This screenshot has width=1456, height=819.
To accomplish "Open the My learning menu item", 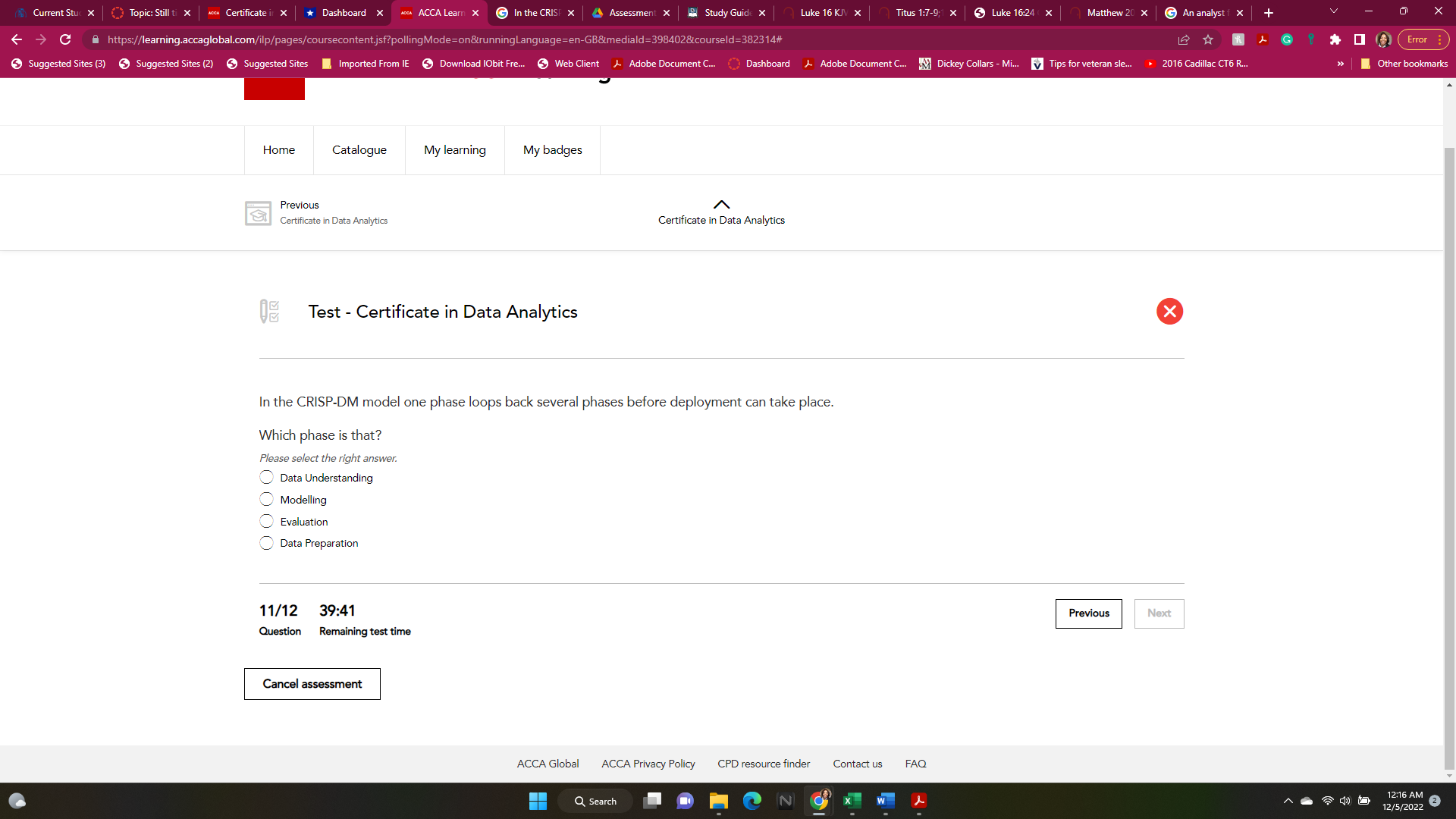I will click(454, 150).
